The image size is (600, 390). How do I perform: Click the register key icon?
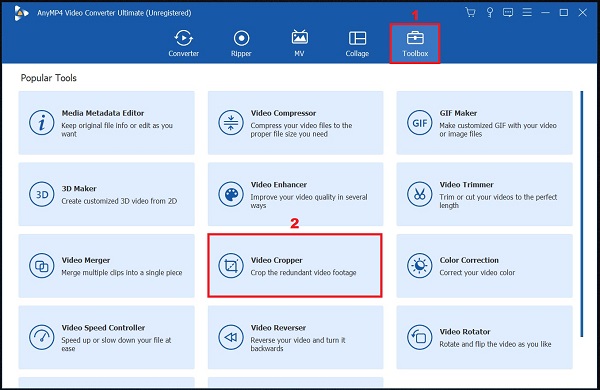click(x=489, y=13)
